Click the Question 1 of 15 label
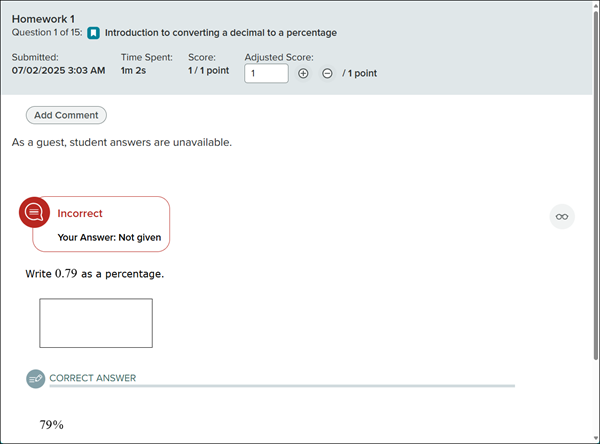Viewport: 600px width, 444px height. (x=46, y=33)
